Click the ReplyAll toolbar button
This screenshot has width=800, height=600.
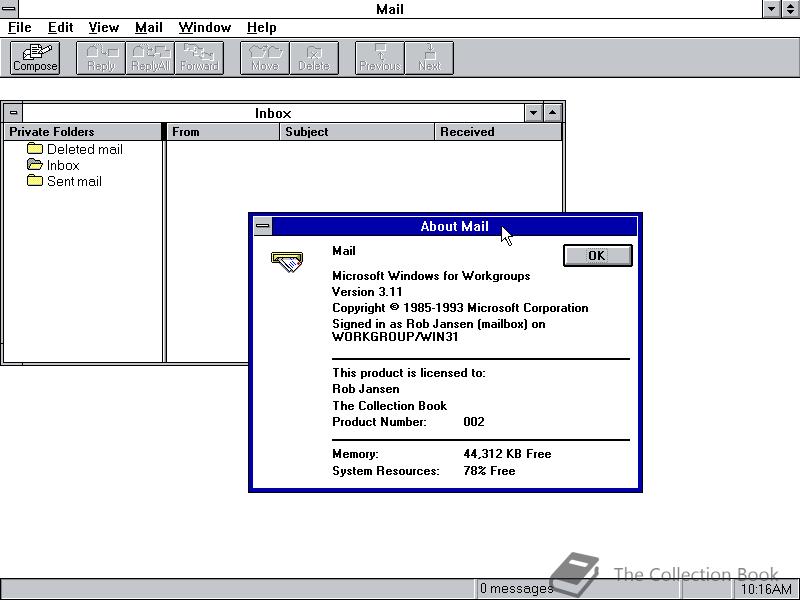coord(150,58)
